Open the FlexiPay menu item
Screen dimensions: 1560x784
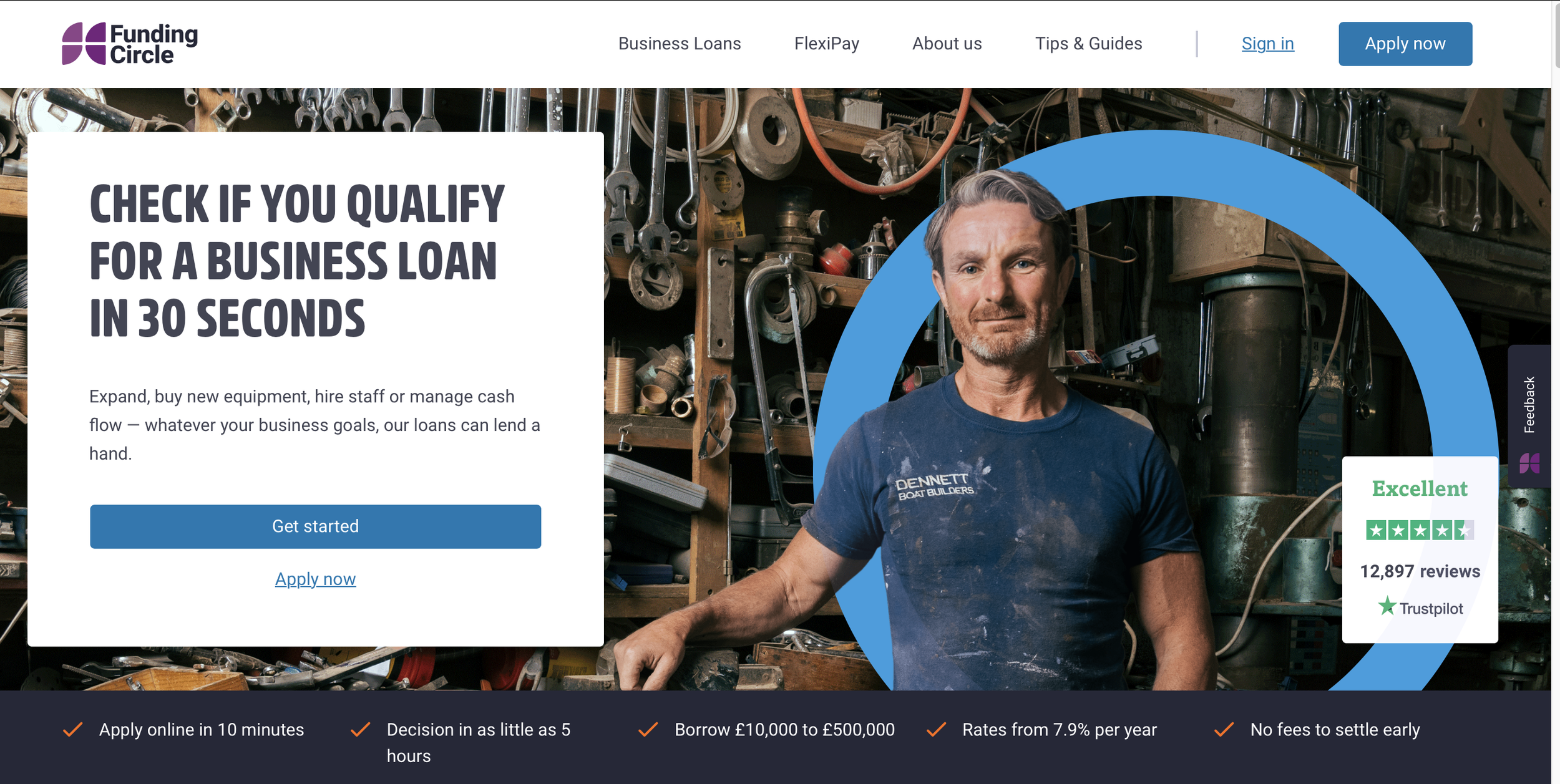pyautogui.click(x=826, y=44)
